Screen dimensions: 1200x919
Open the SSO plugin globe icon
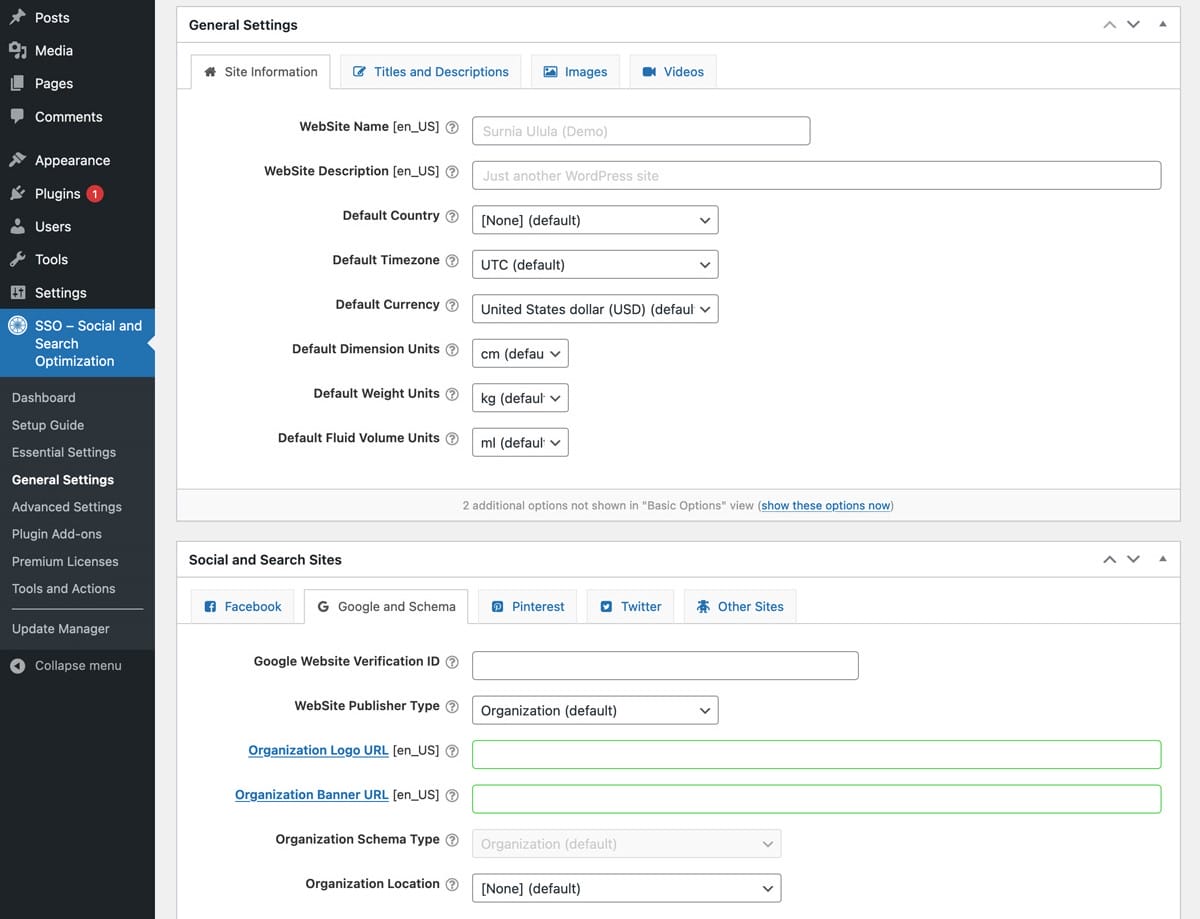coord(18,325)
